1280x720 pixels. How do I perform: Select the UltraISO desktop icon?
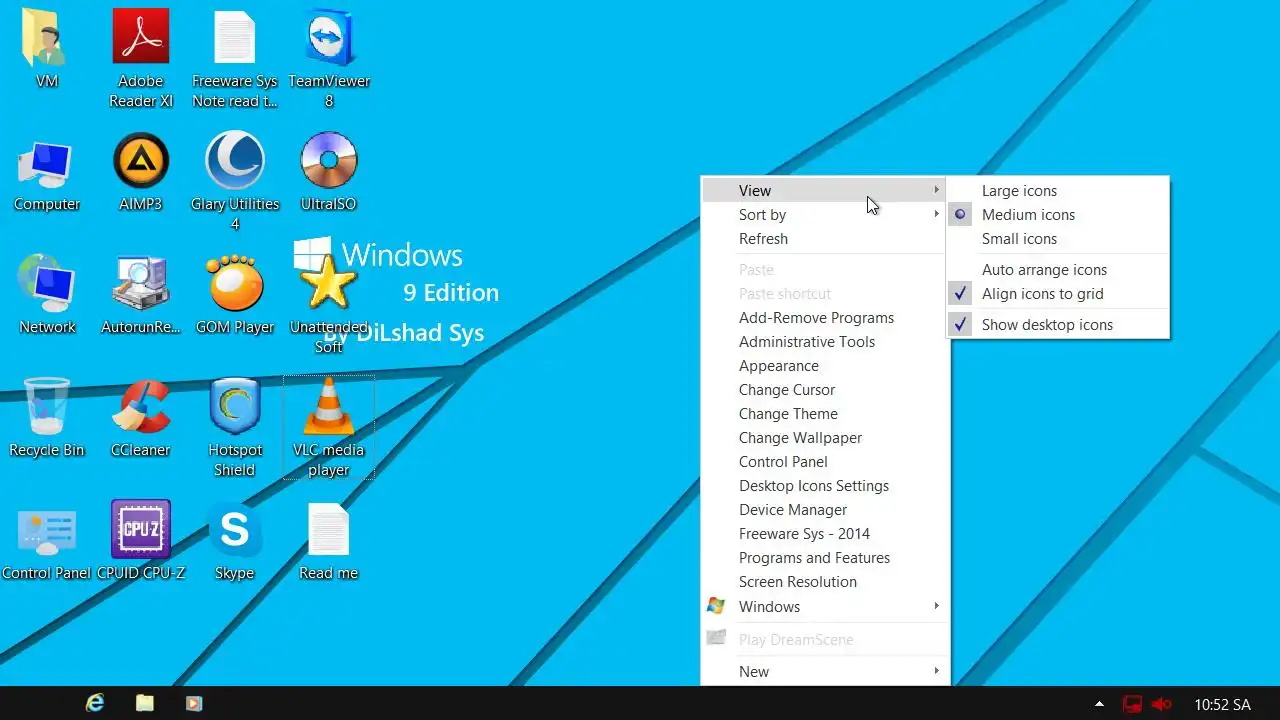point(329,172)
